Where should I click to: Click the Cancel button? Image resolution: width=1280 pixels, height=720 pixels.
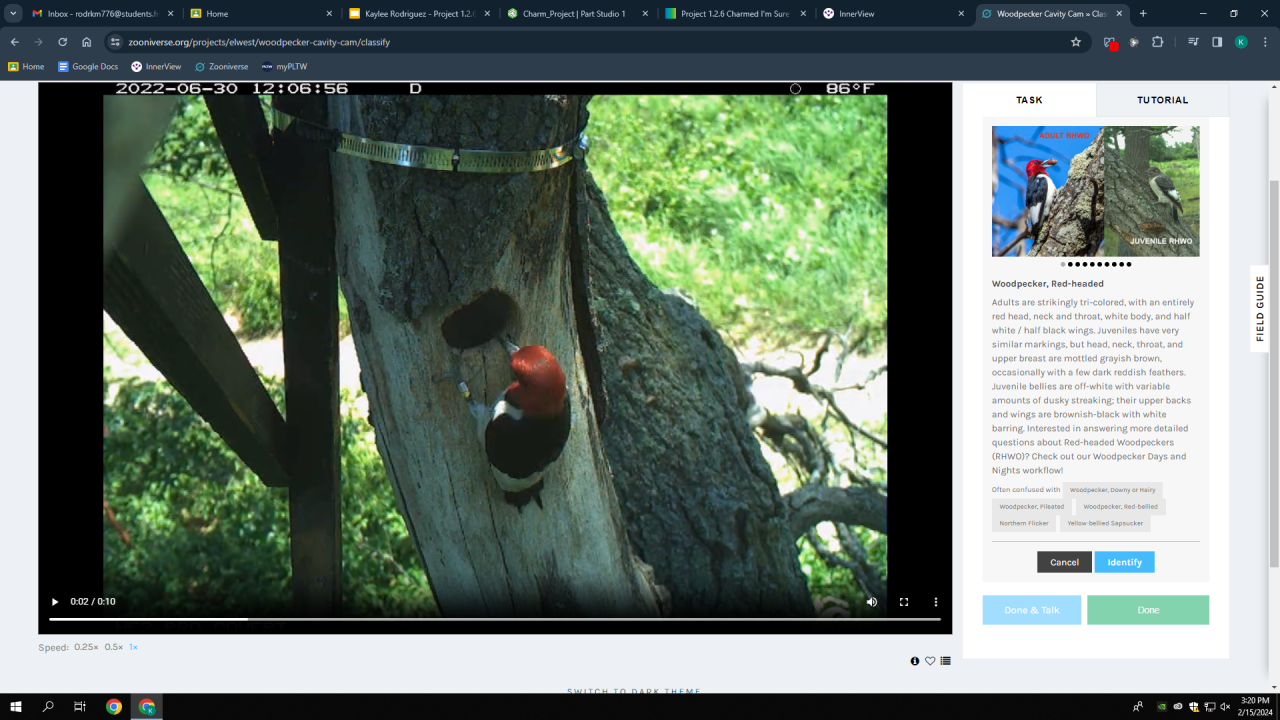pos(1064,562)
